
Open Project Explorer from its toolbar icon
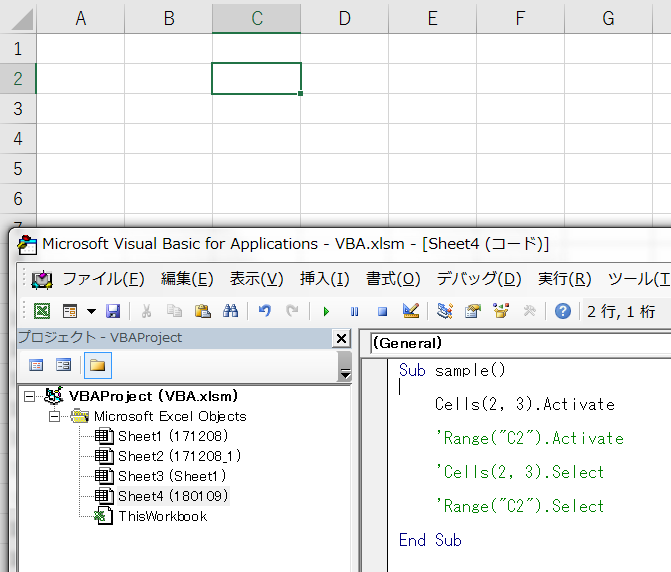coord(445,311)
